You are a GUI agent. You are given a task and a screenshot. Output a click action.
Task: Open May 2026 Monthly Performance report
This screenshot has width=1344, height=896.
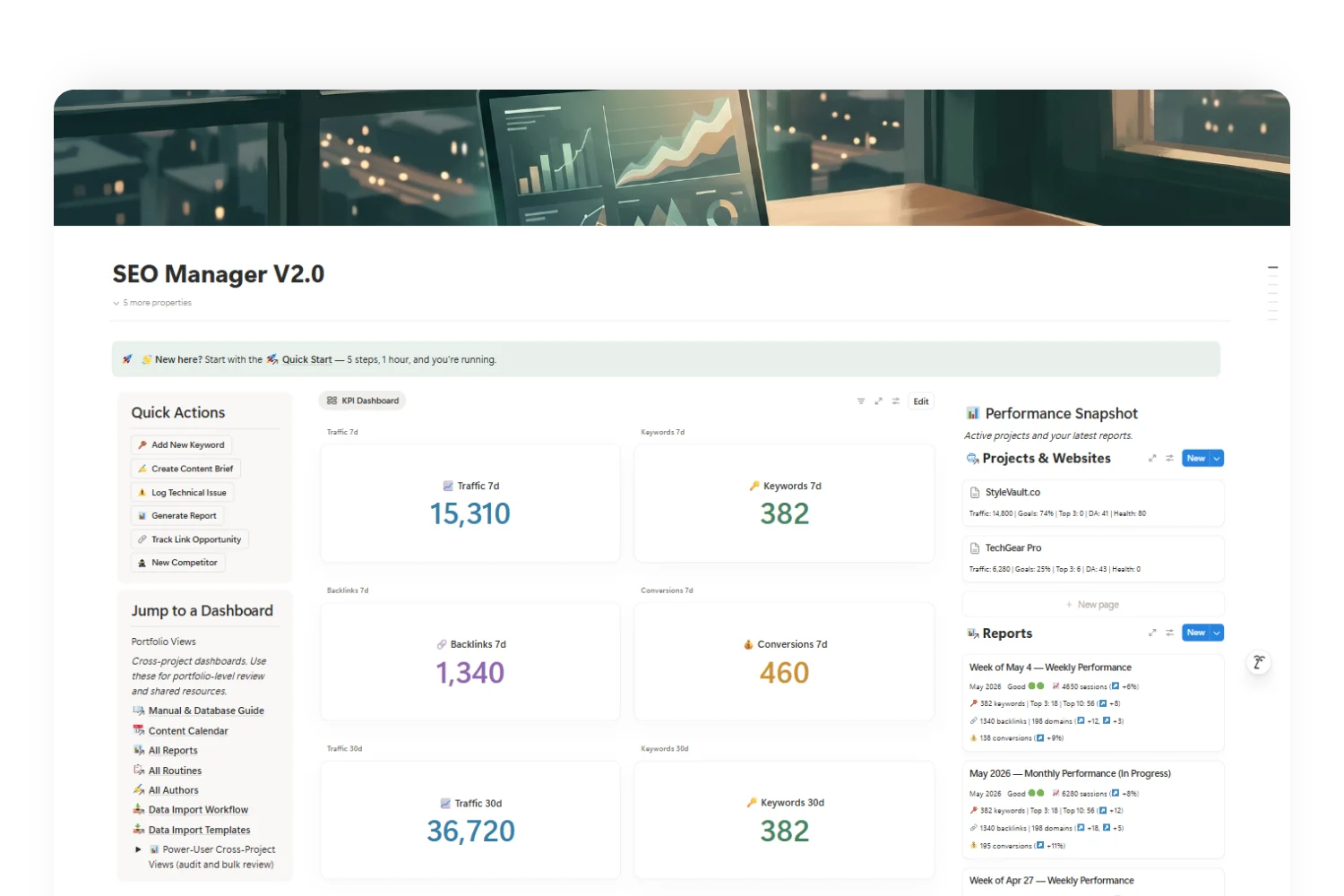(x=1070, y=773)
